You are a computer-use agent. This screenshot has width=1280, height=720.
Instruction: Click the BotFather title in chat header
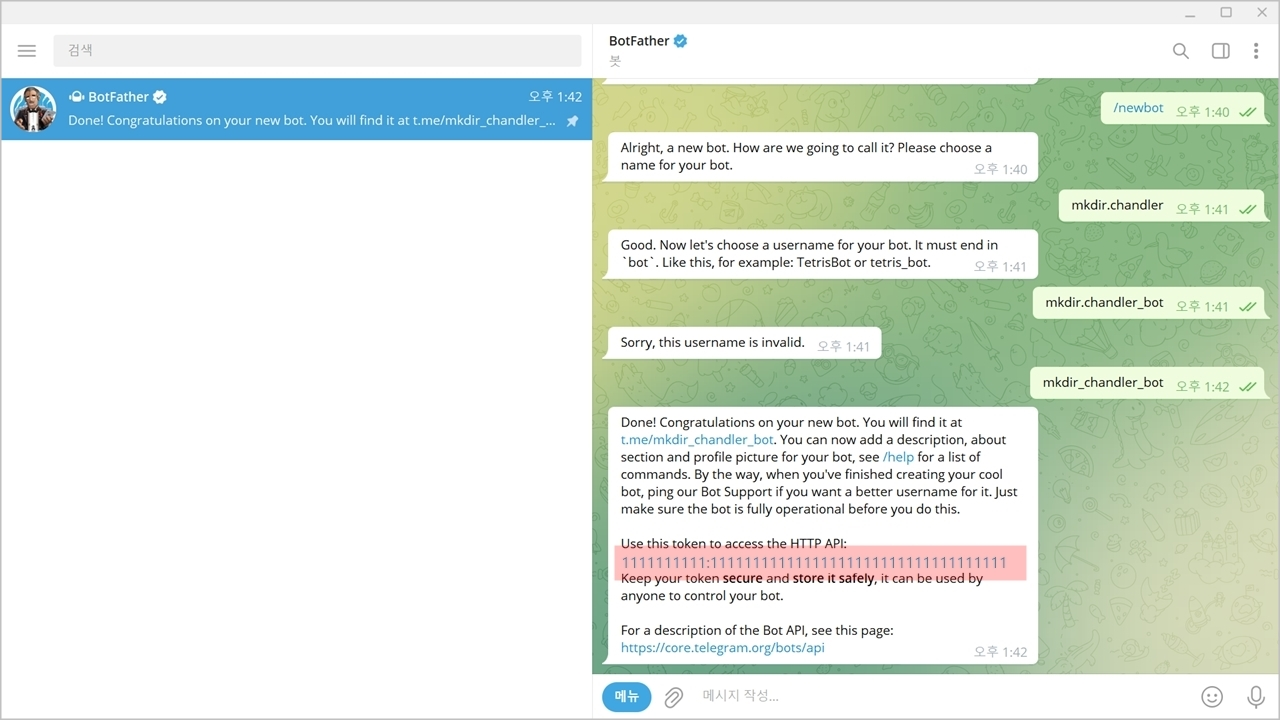(639, 41)
